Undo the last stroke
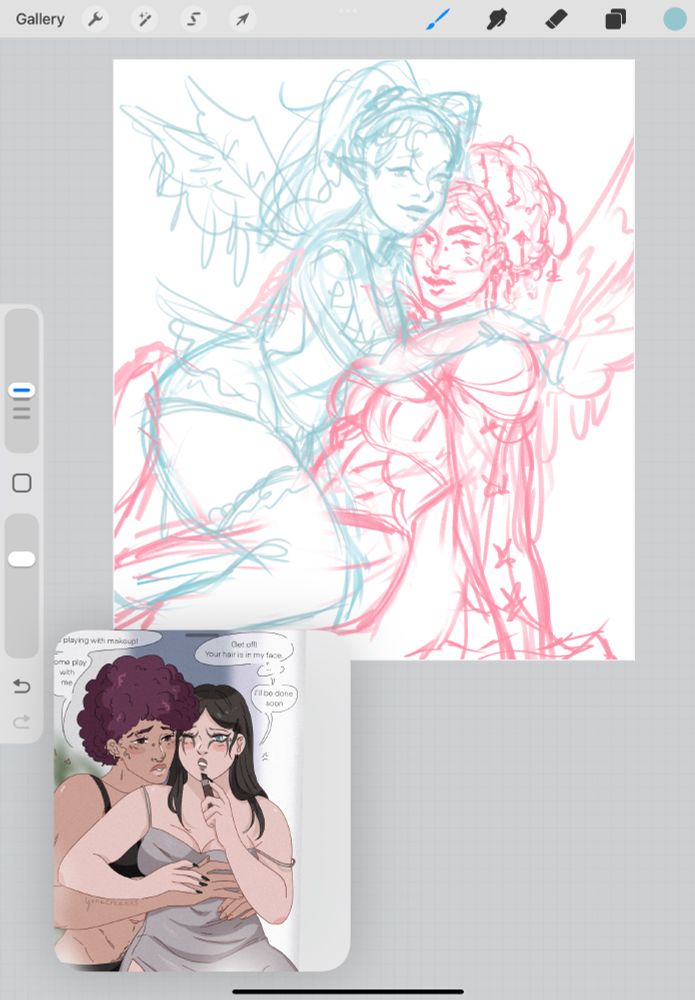The height and width of the screenshot is (1000, 695). click(22, 686)
